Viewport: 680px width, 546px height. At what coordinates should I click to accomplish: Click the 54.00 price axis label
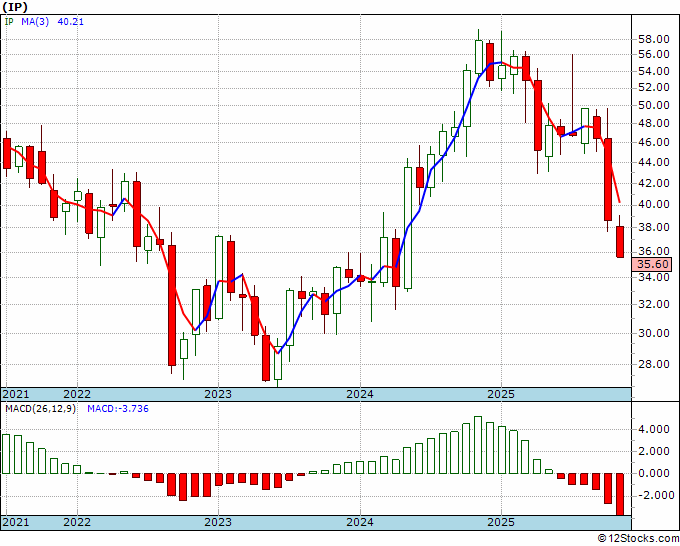[654, 71]
